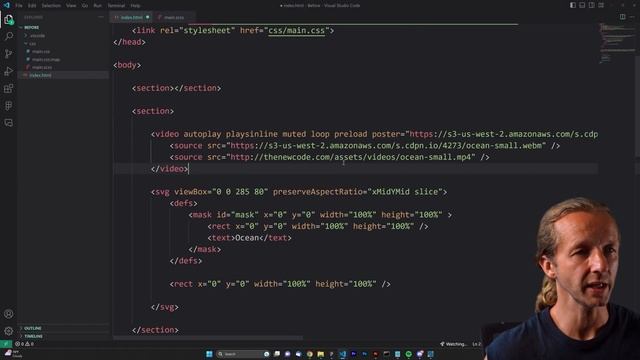Follow the css/main.css link in code

(296, 31)
